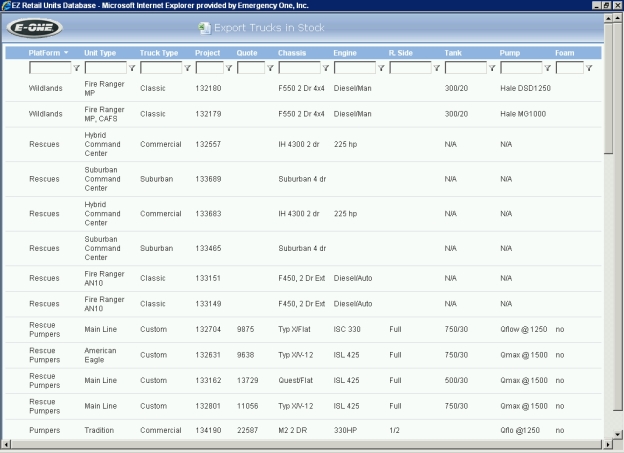Sort by Pump column header
Viewport: 624px width, 453px height.
[x=510, y=53]
